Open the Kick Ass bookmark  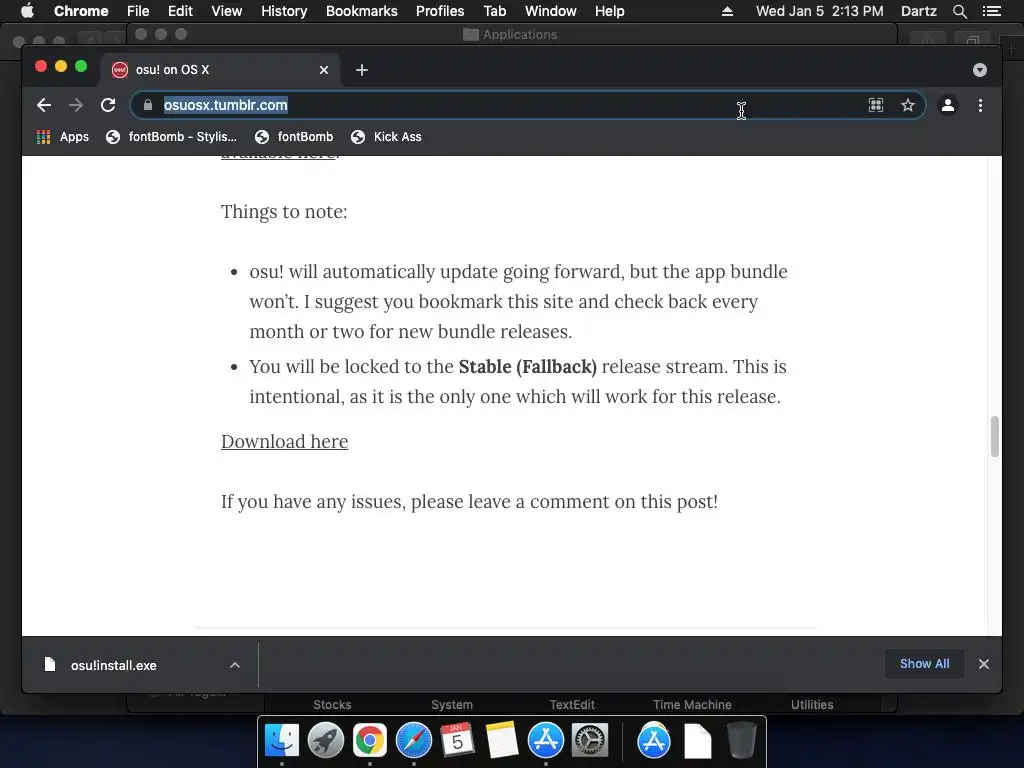[x=386, y=136]
